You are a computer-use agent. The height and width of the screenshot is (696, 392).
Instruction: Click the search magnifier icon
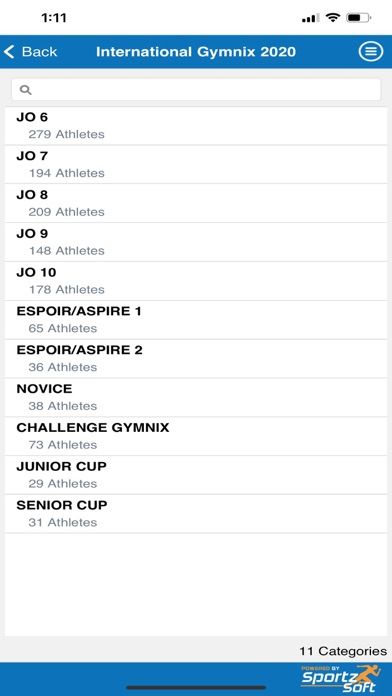26,90
